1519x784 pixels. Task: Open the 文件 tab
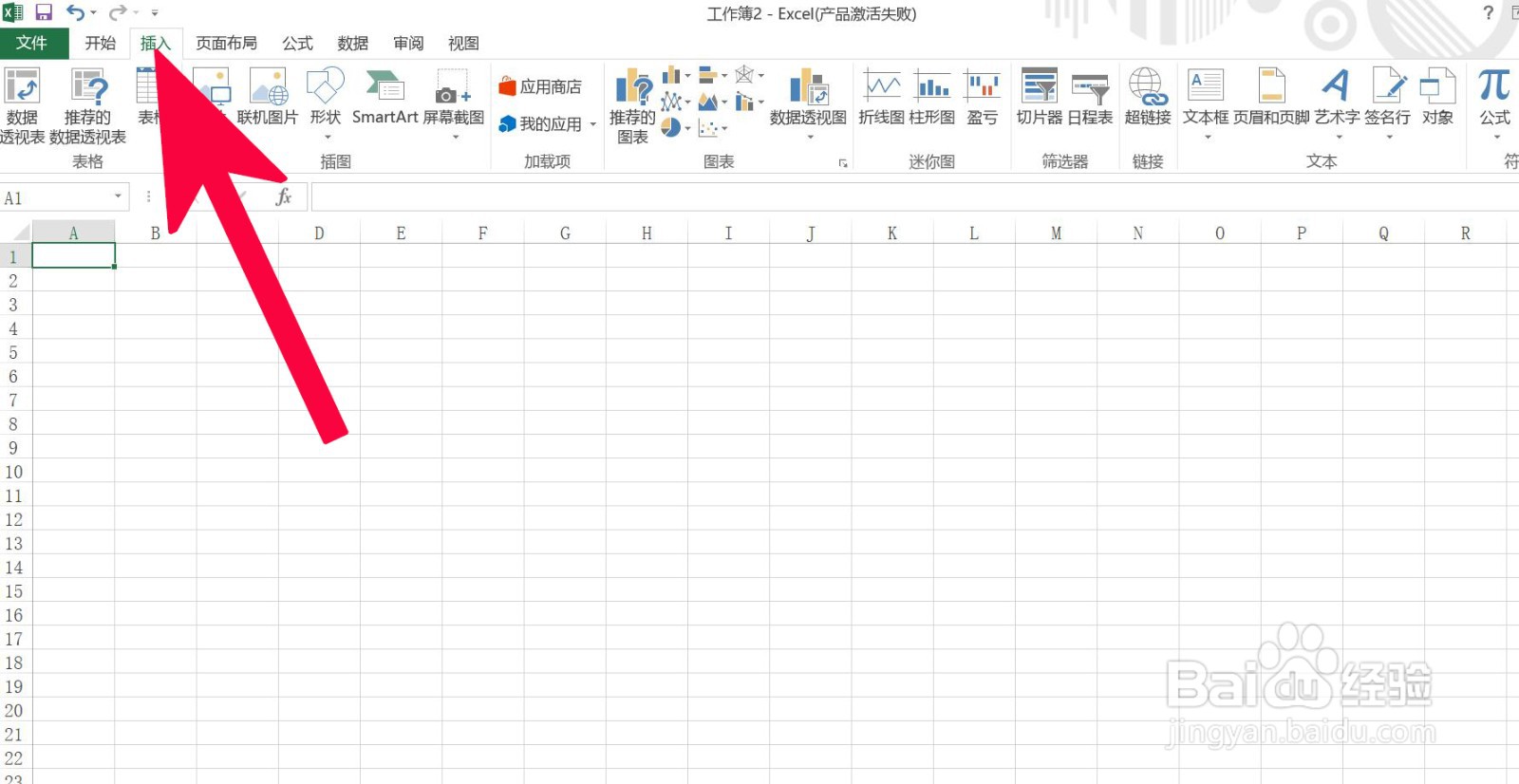32,43
